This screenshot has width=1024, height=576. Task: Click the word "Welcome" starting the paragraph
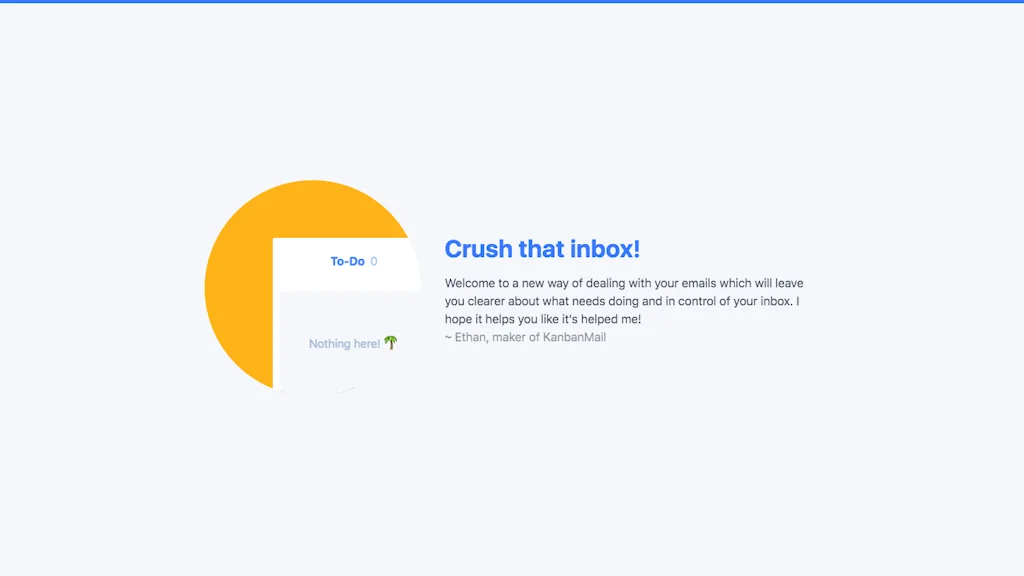pyautogui.click(x=470, y=283)
